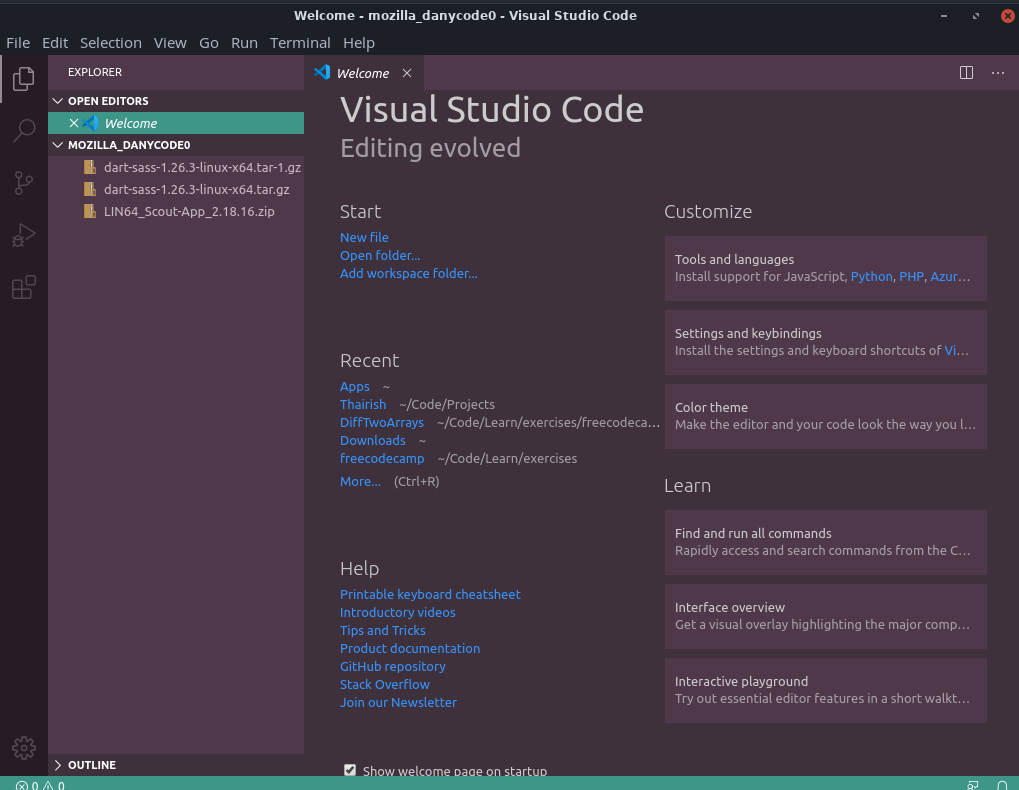Open recent project Thairish
1019x790 pixels.
363,404
